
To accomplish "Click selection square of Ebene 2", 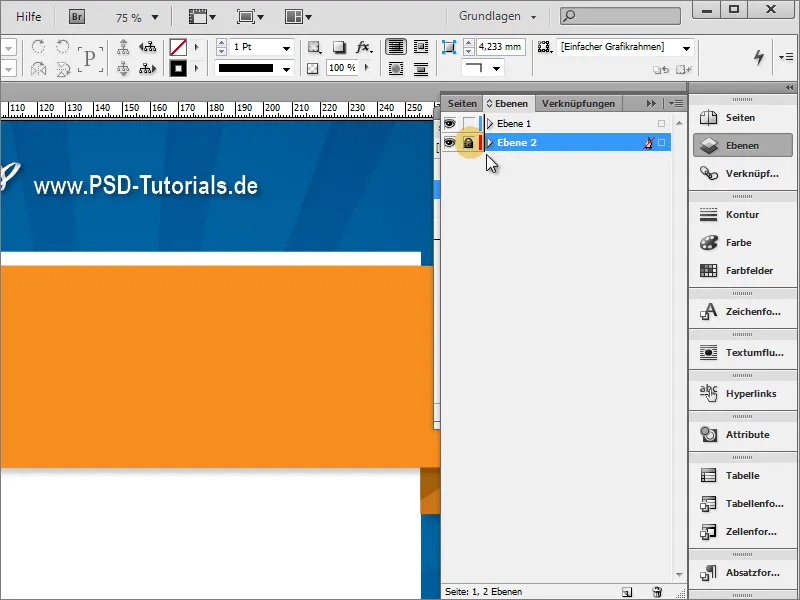I will (662, 143).
